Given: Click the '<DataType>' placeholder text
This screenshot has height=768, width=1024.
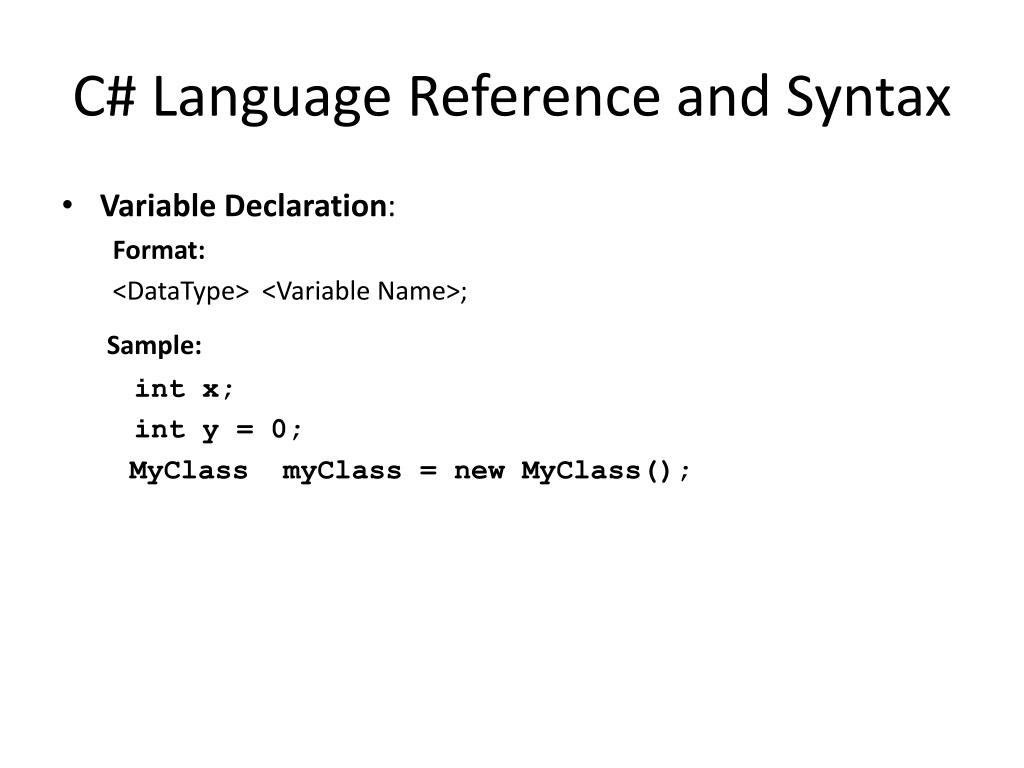Looking at the screenshot, I should (x=181, y=291).
